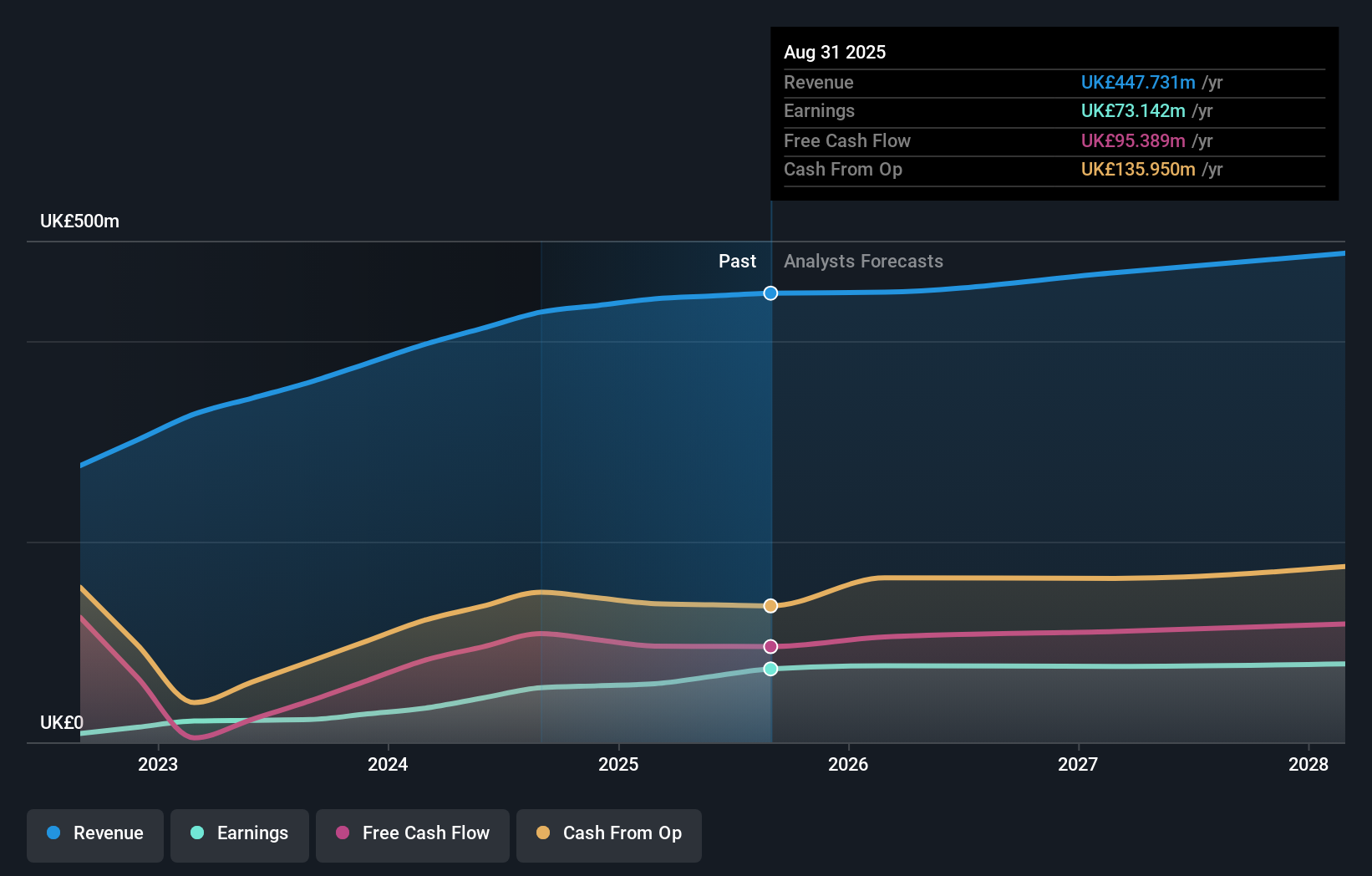Click the blue Revenue legend icon
Viewport: 1372px width, 876px height.
(53, 833)
